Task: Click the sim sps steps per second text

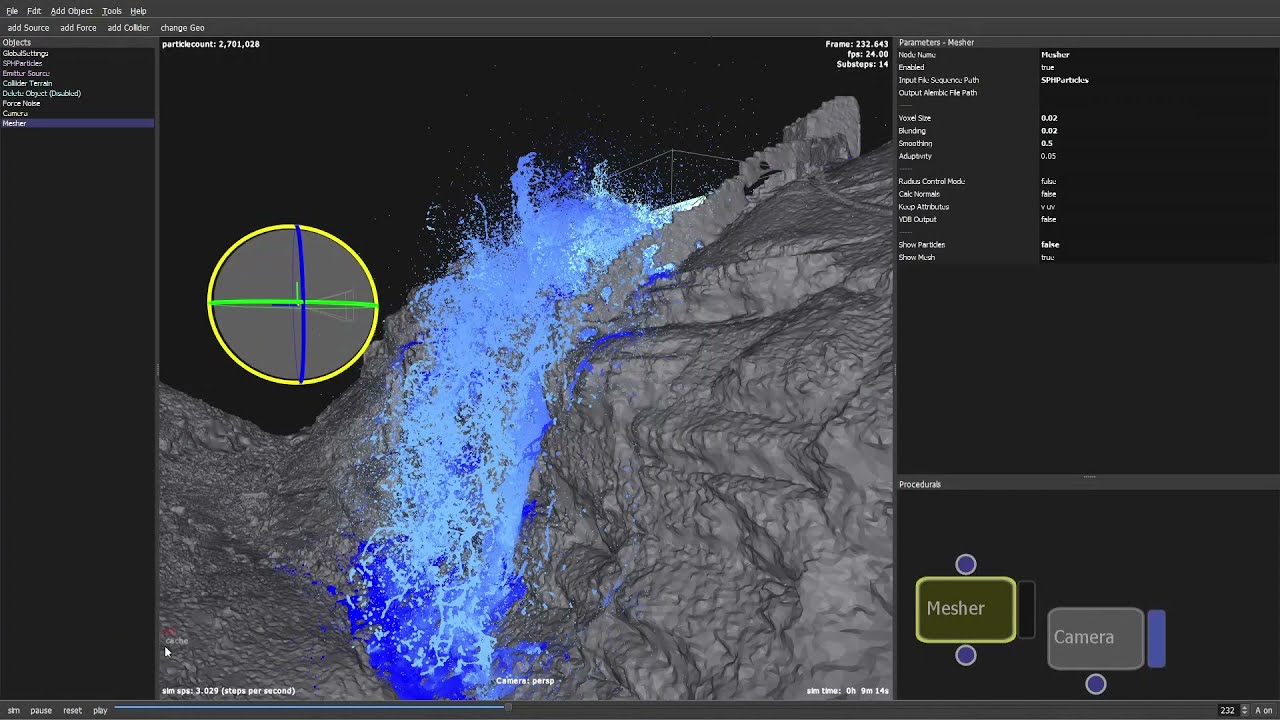Action: coord(228,691)
